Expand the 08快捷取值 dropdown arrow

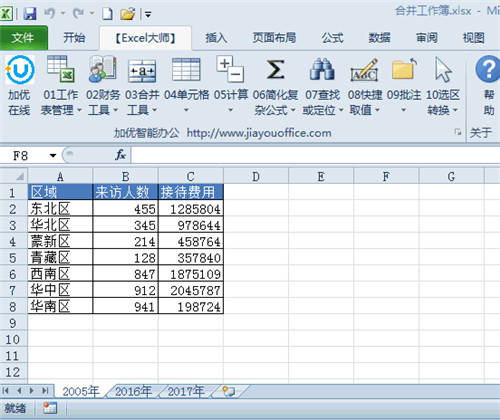point(377,110)
